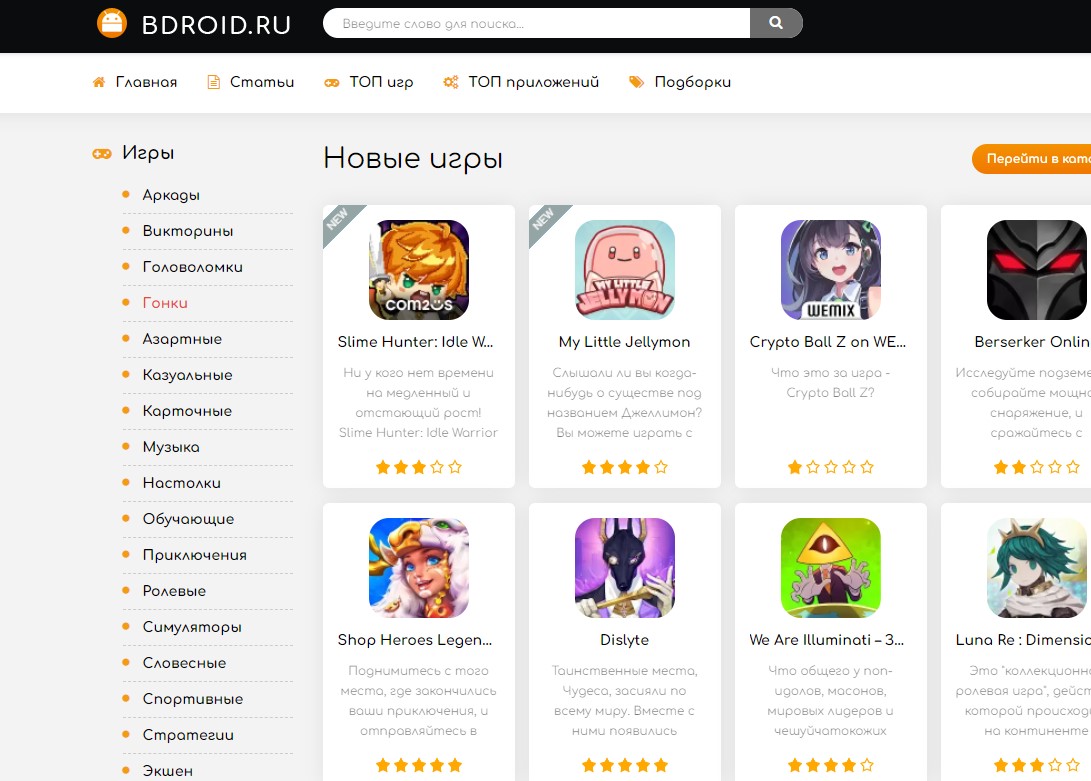Viewport: 1091px width, 781px height.
Task: Click the orange Перейти в каталог button
Action: 1033,159
